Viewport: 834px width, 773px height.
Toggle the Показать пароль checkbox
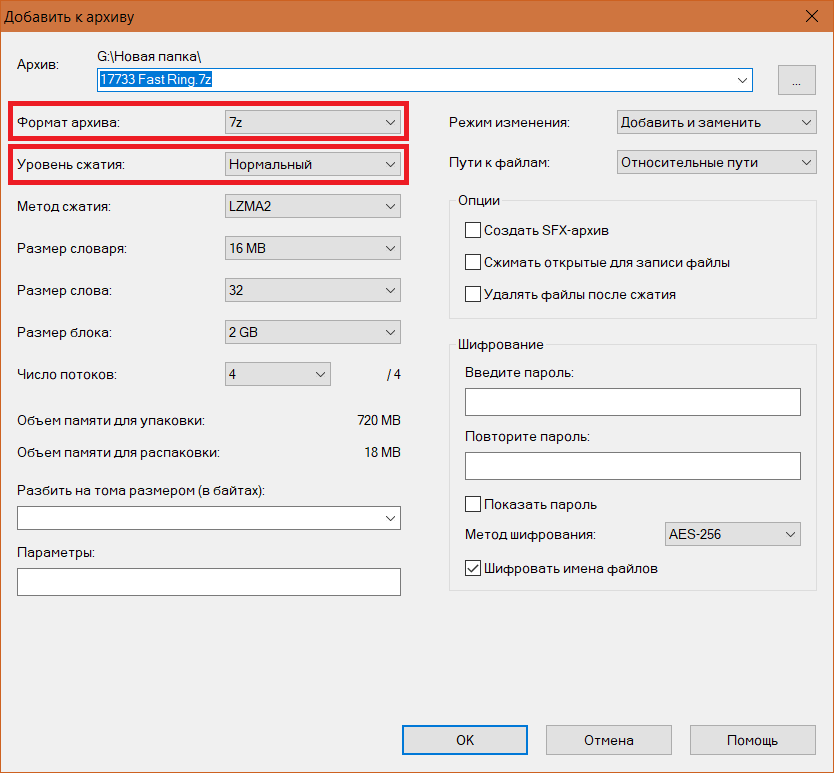point(473,504)
